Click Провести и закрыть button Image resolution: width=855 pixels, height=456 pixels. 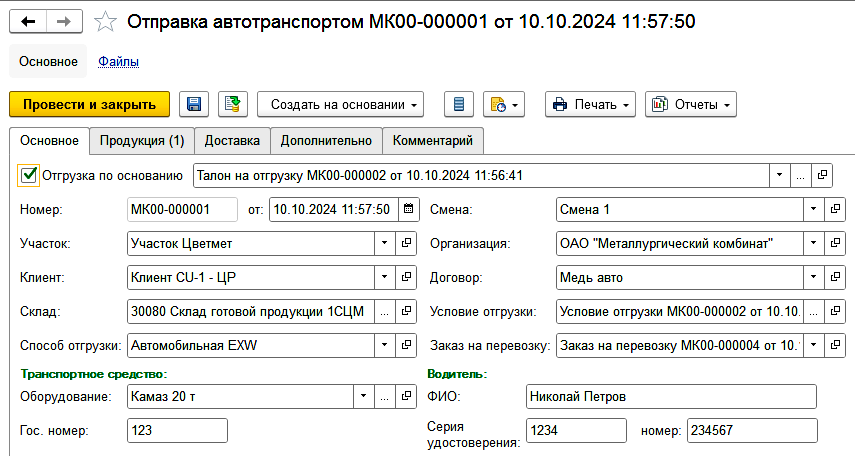tap(89, 104)
